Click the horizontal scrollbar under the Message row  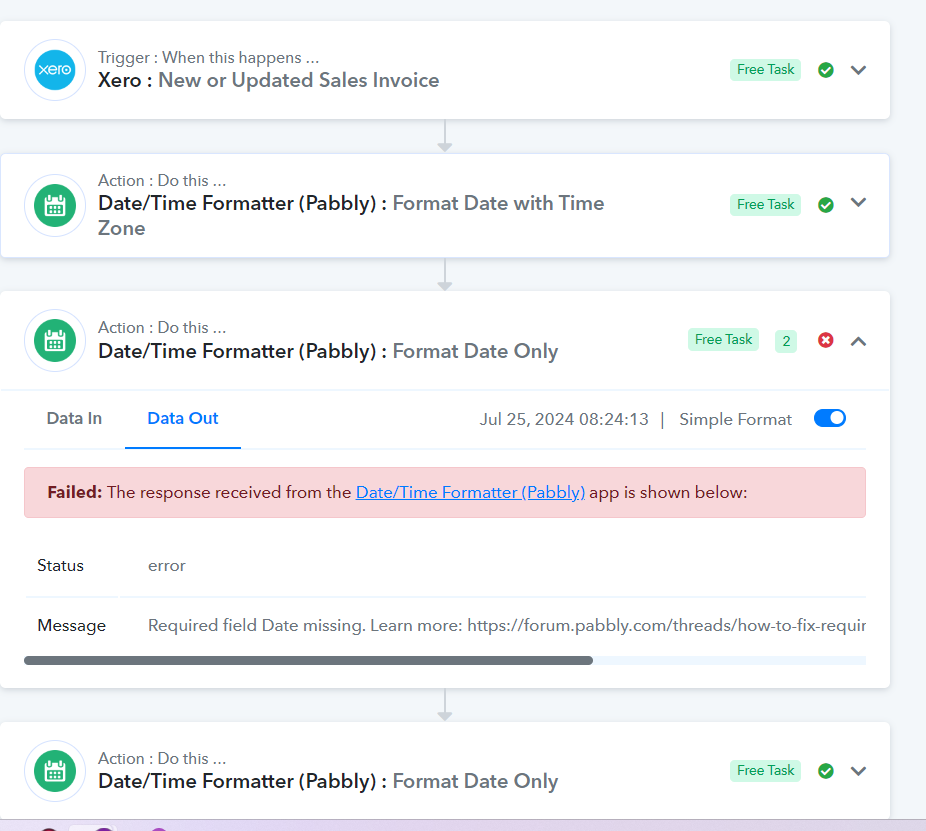(308, 660)
